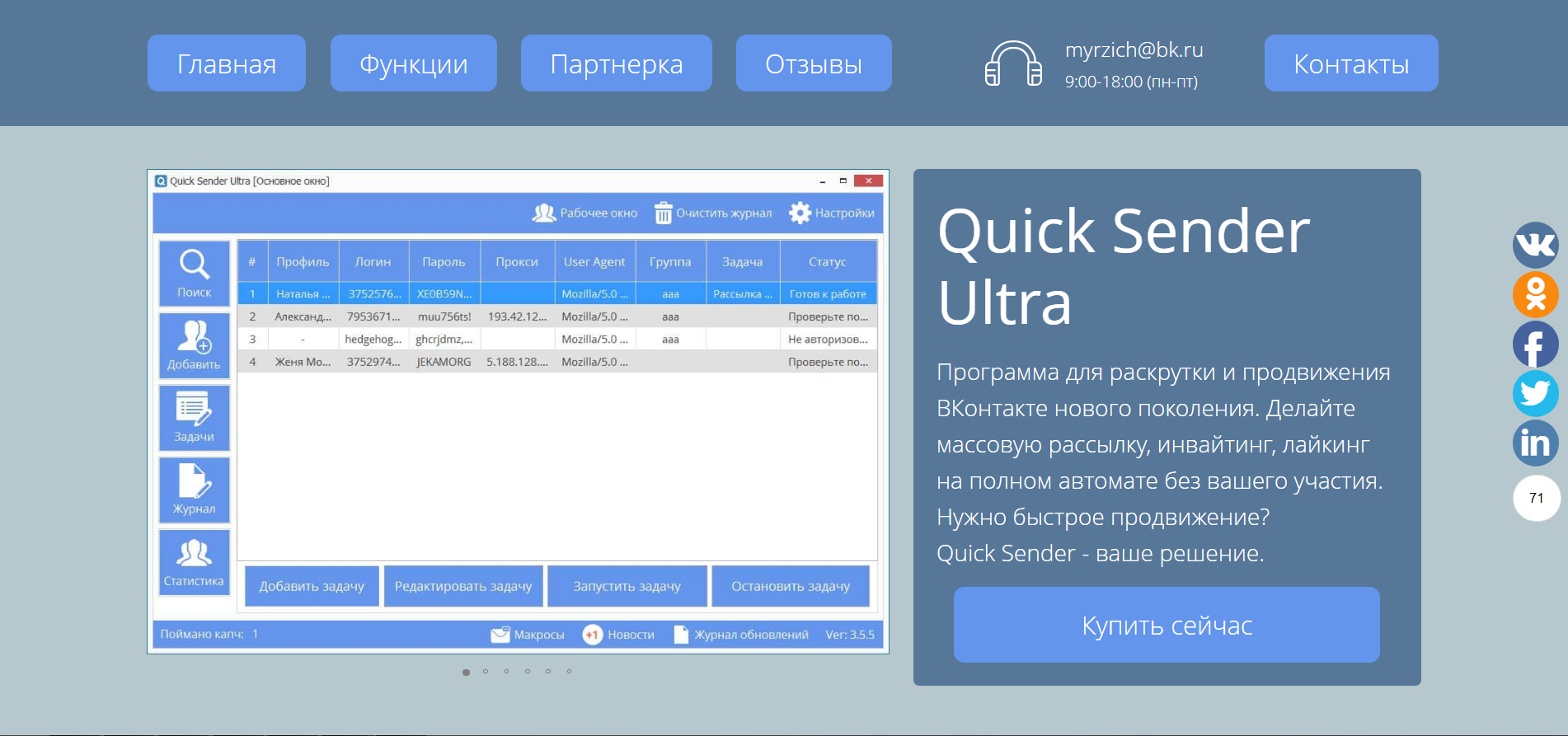This screenshot has height=736, width=1568.
Task: Open the Партнерка section
Action: (x=616, y=63)
